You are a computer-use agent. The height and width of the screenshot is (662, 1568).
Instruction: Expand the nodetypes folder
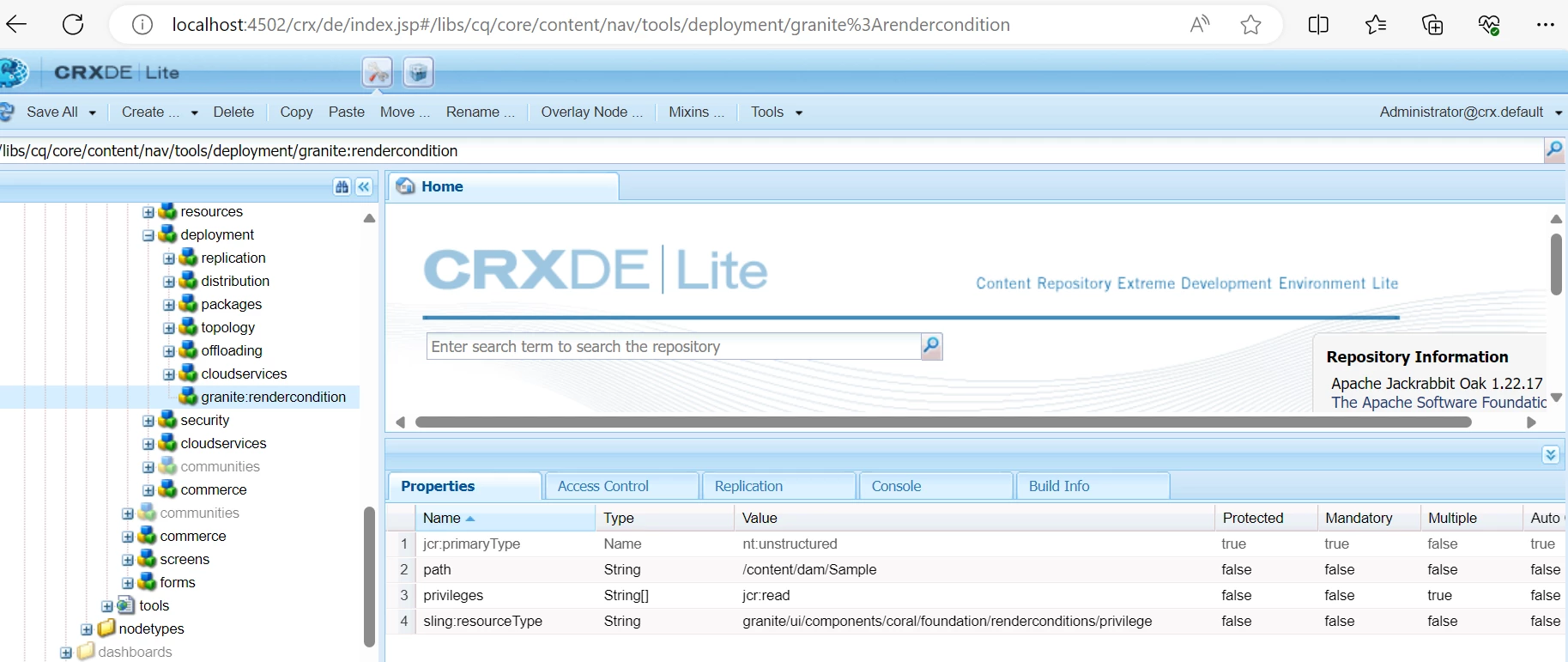coord(87,629)
